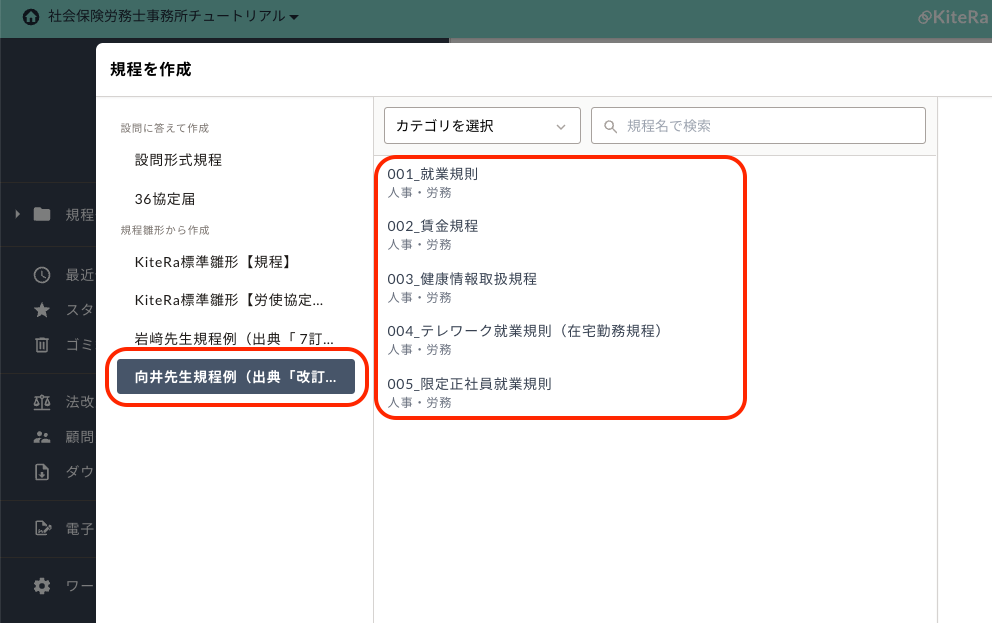Click the home icon in the header
The image size is (992, 623).
click(x=30, y=17)
